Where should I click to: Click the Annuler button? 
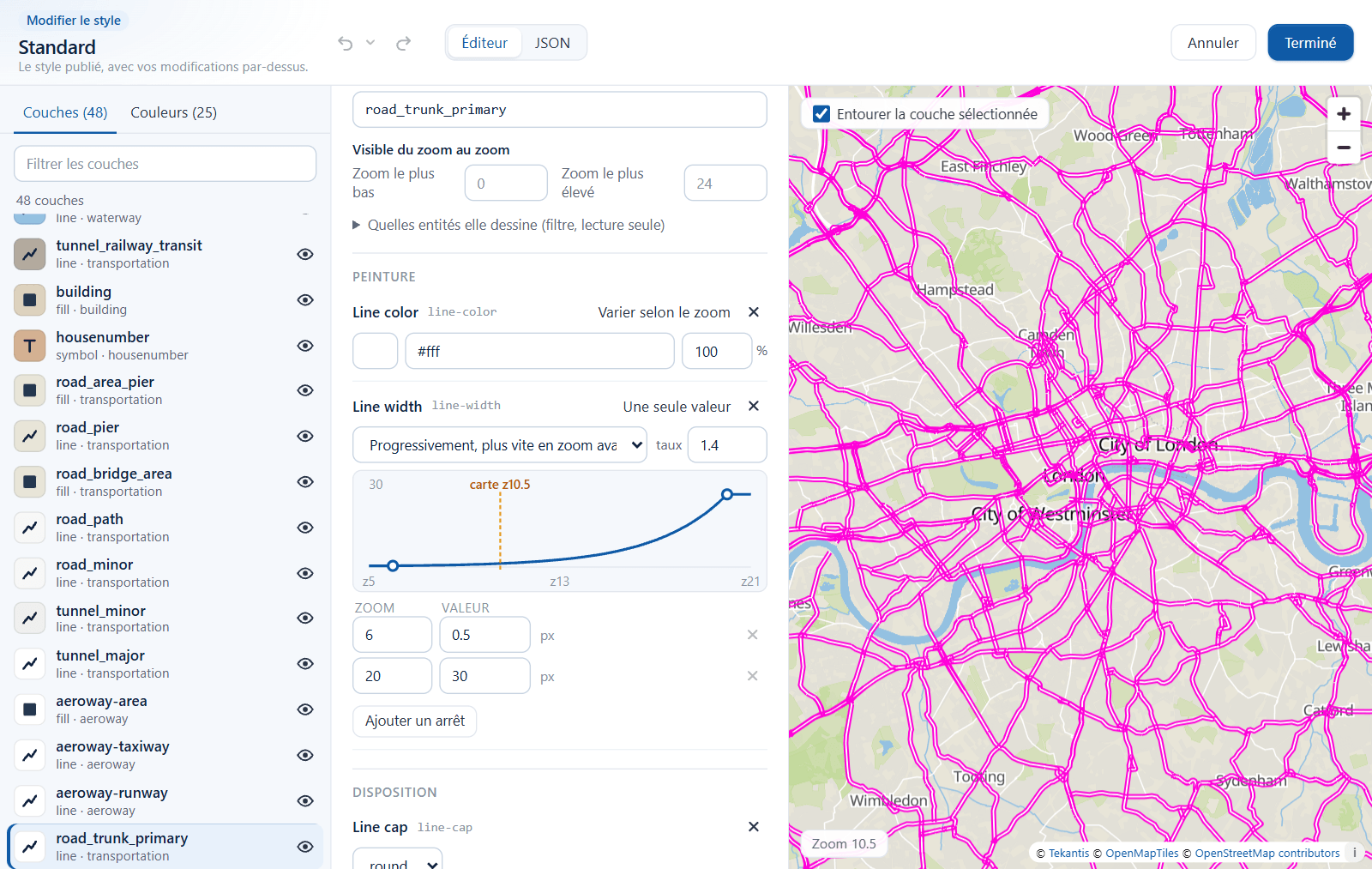[x=1213, y=43]
